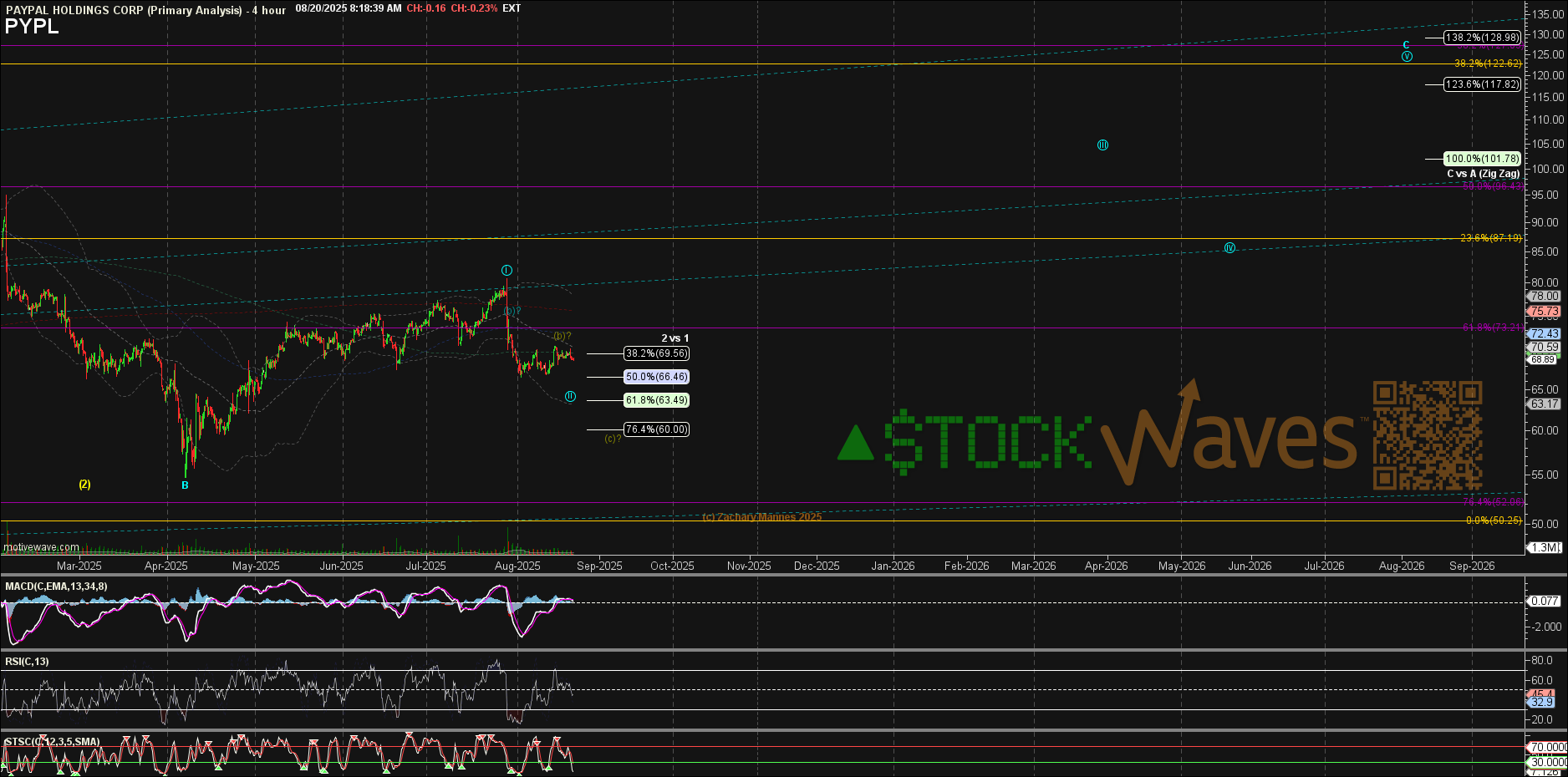1568x777 pixels.
Task: Click the 30.0000 stochastic oversold marker
Action: [1547, 763]
